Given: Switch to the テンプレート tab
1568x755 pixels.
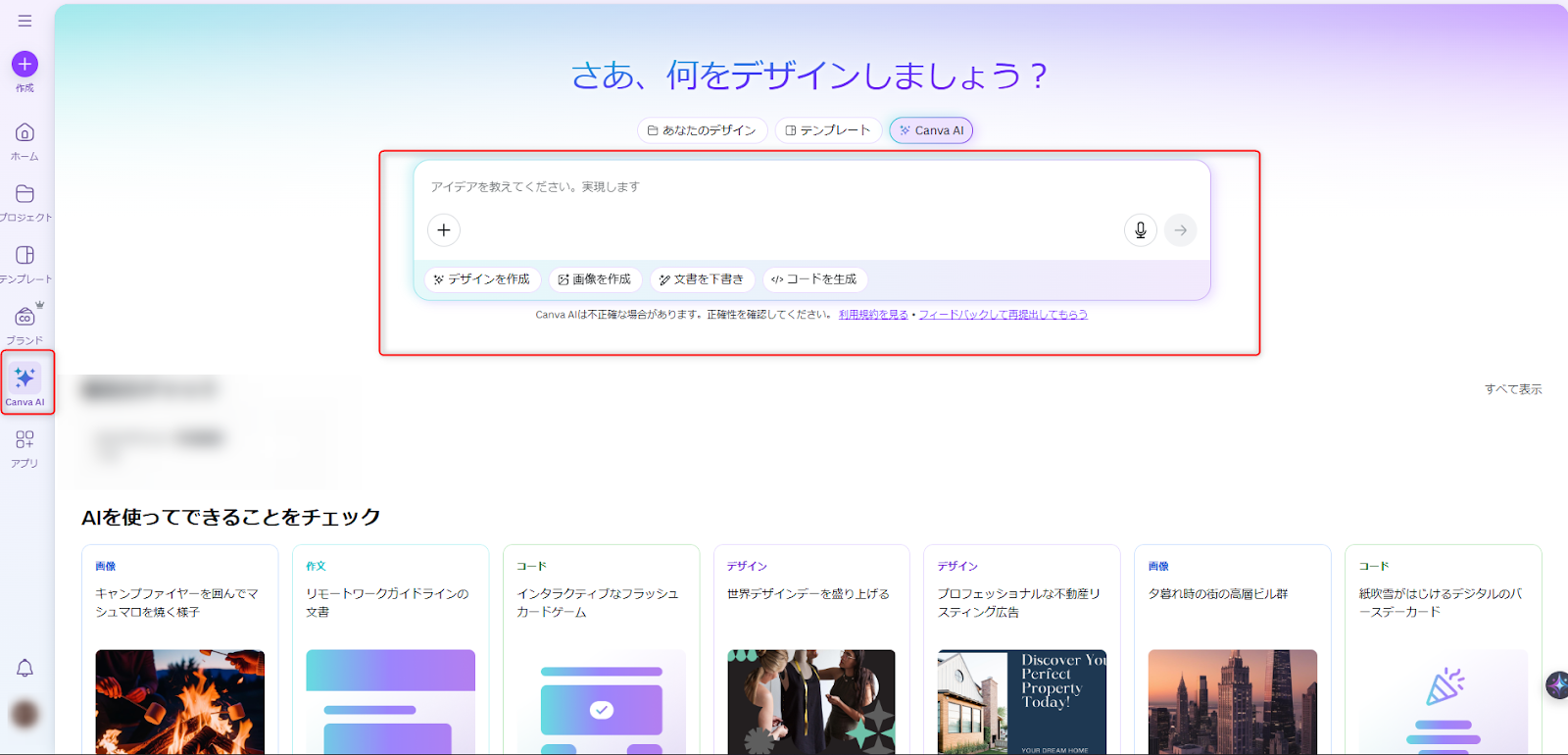Looking at the screenshot, I should 828,130.
